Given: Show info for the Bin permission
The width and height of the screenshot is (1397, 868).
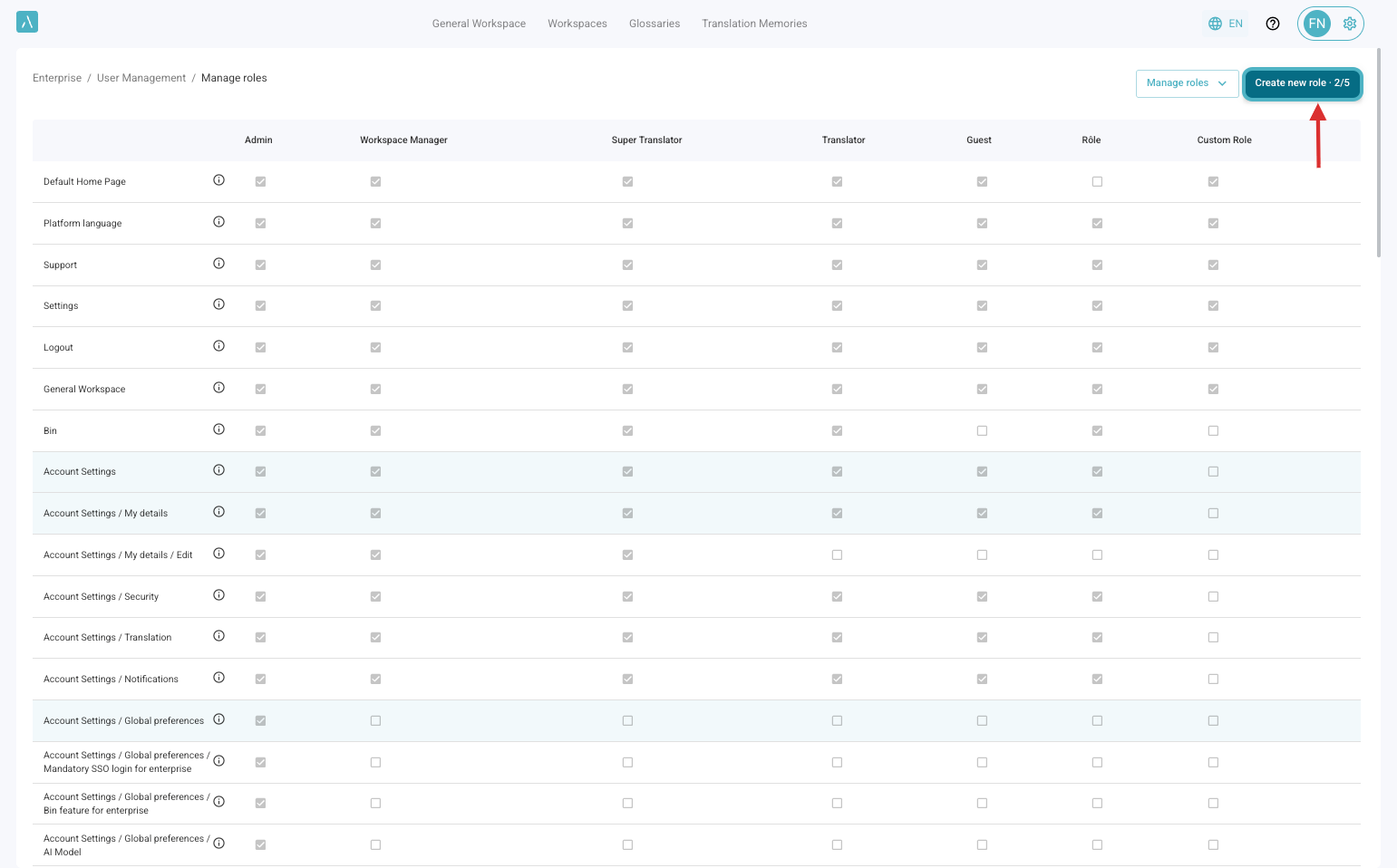Looking at the screenshot, I should pos(218,429).
